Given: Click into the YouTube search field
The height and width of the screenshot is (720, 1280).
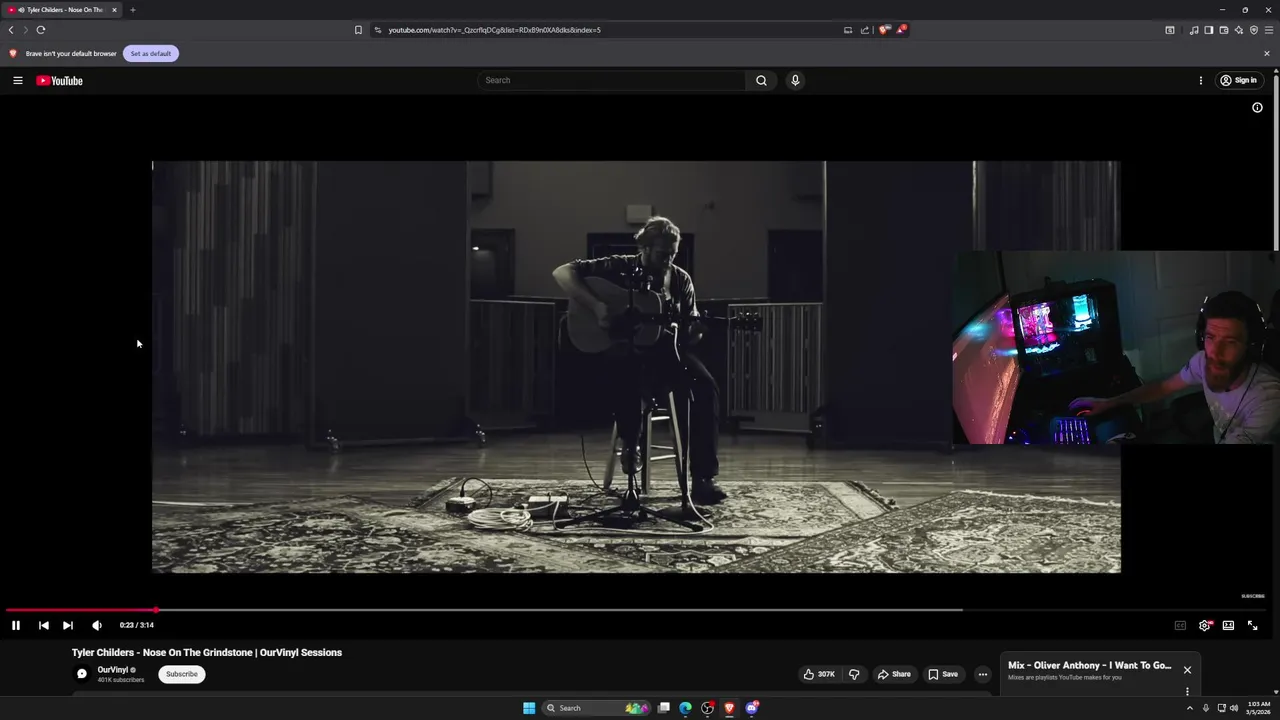Looking at the screenshot, I should coord(612,80).
